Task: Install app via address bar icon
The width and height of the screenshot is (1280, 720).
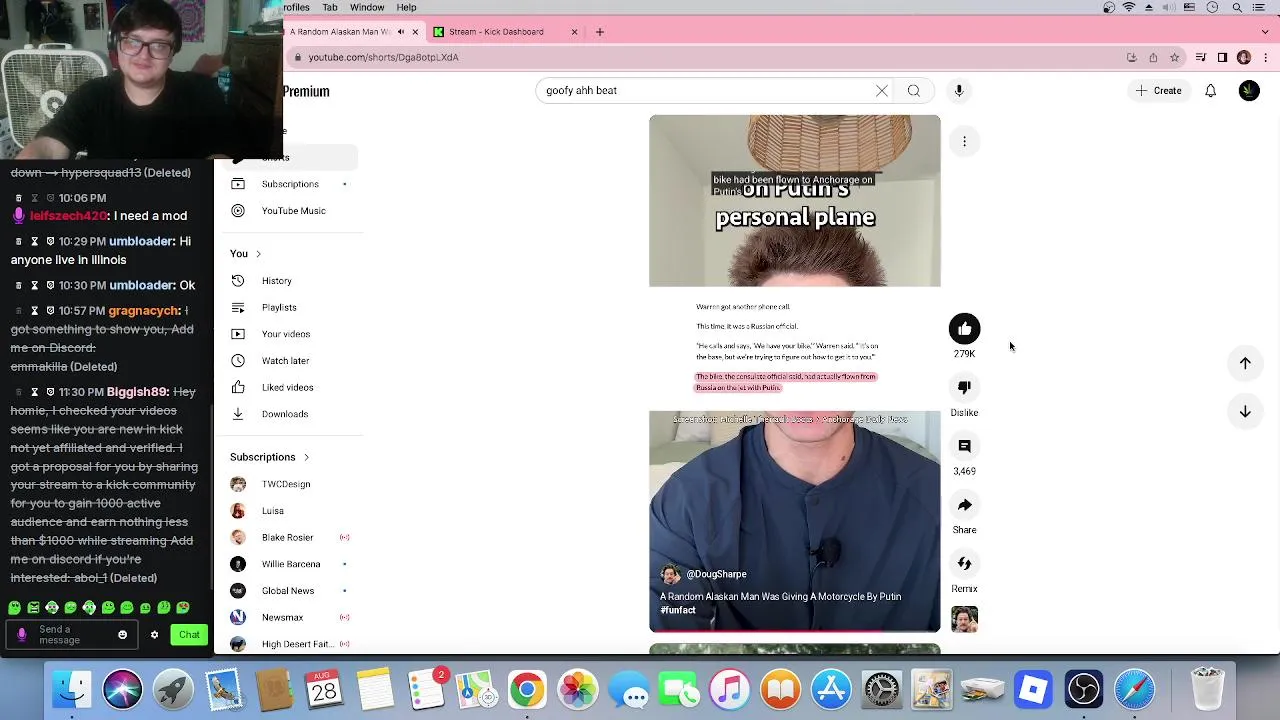Action: coord(1131,58)
